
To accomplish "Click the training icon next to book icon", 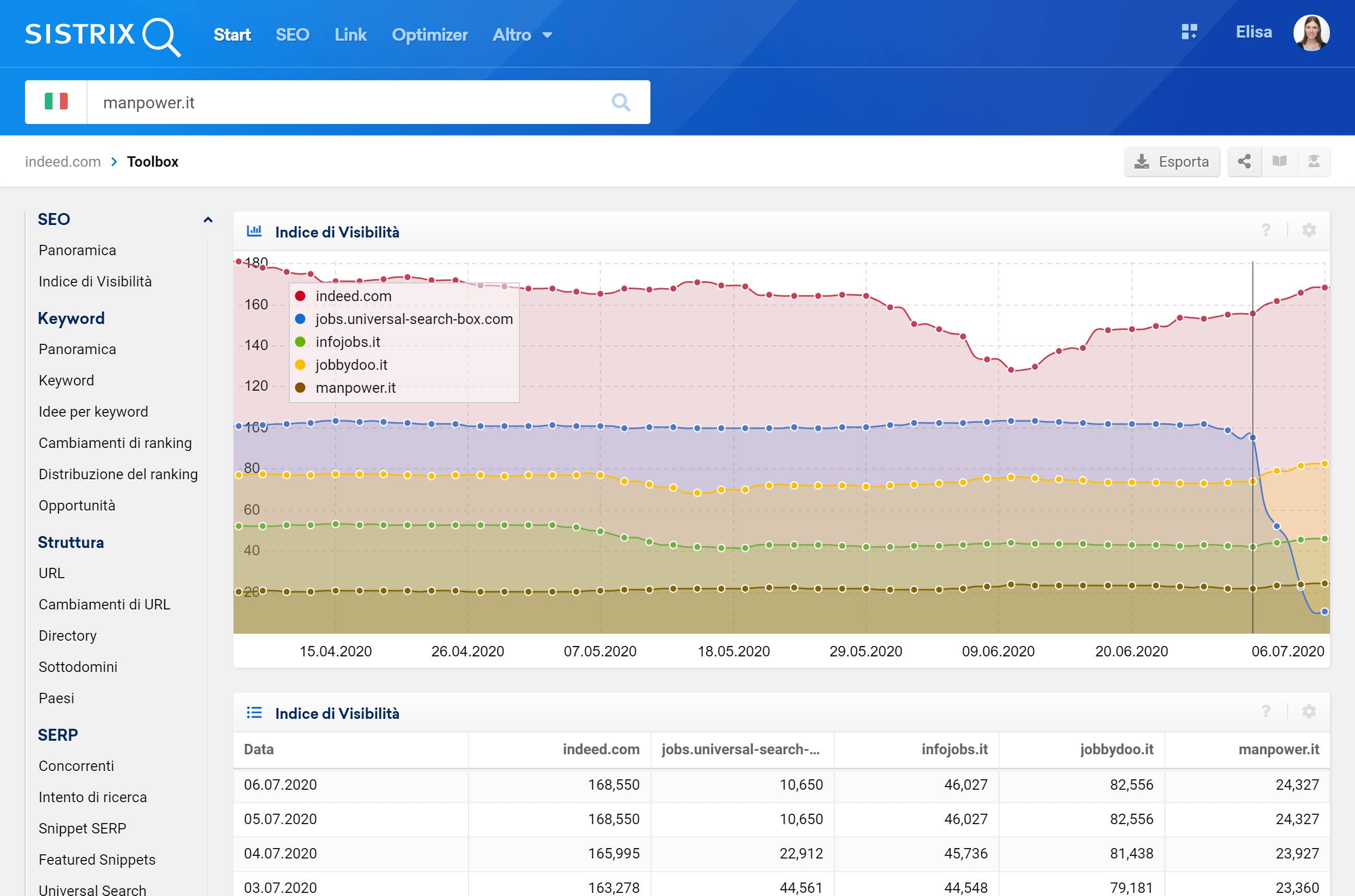I will coord(1314,161).
